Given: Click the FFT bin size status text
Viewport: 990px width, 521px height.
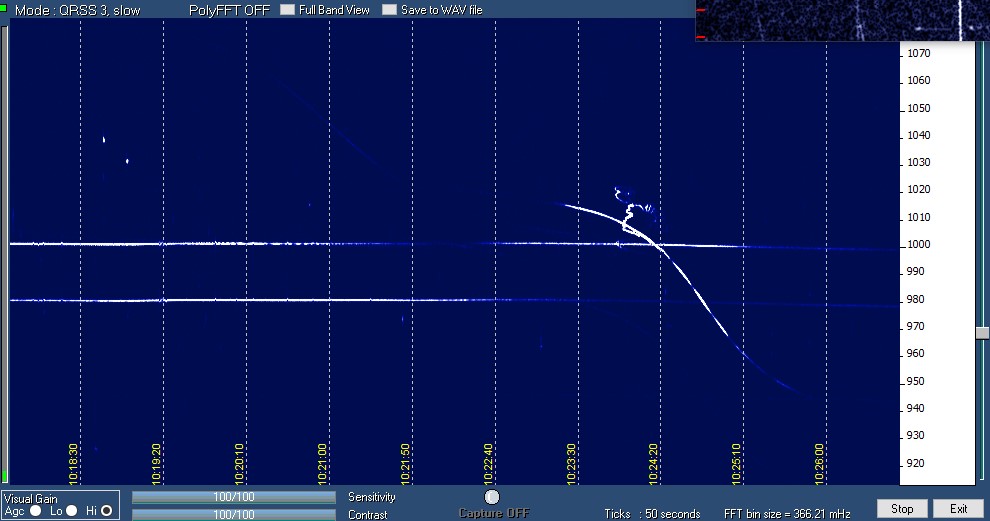Looking at the screenshot, I should (787, 514).
